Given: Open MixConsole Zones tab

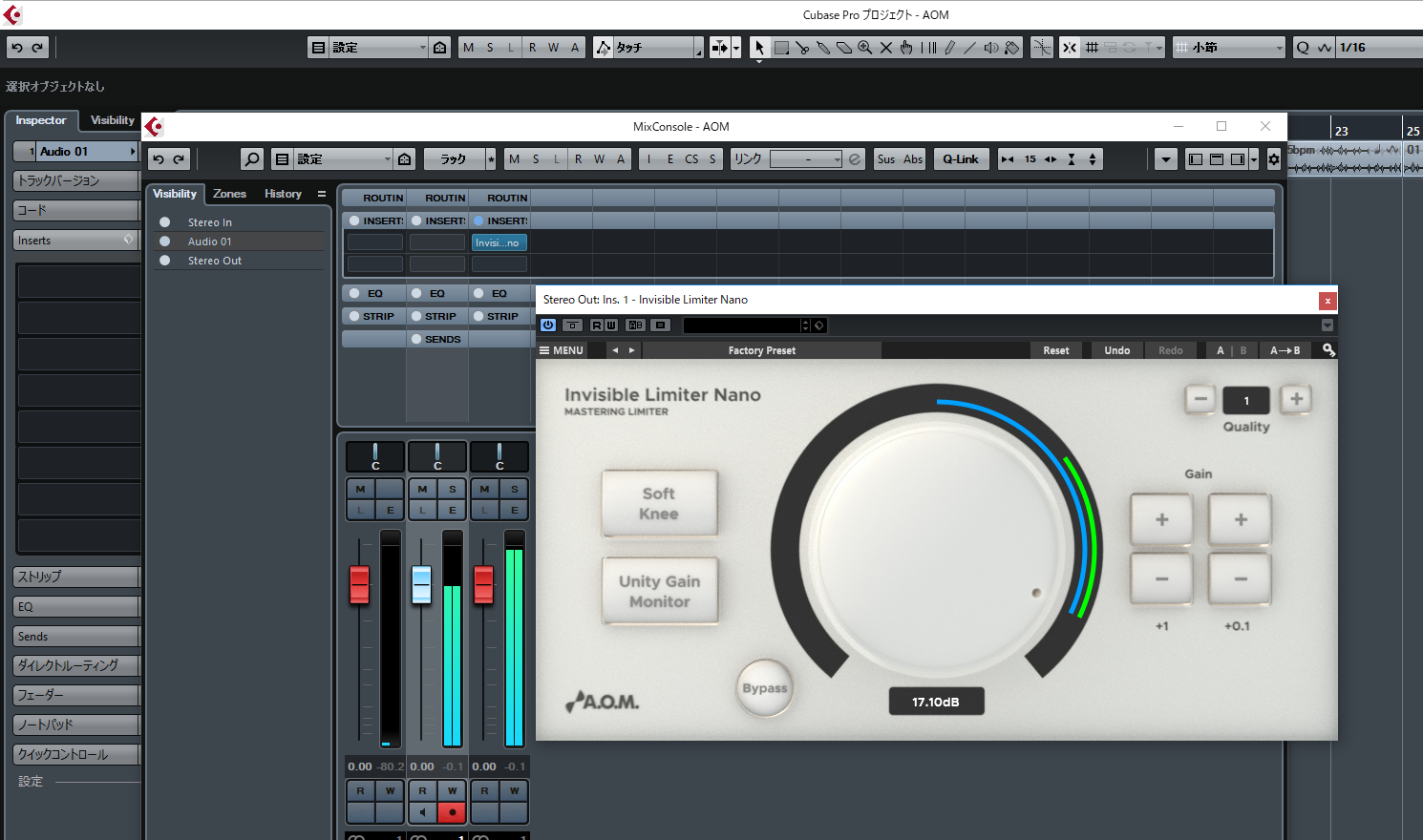Looking at the screenshot, I should pos(229,194).
